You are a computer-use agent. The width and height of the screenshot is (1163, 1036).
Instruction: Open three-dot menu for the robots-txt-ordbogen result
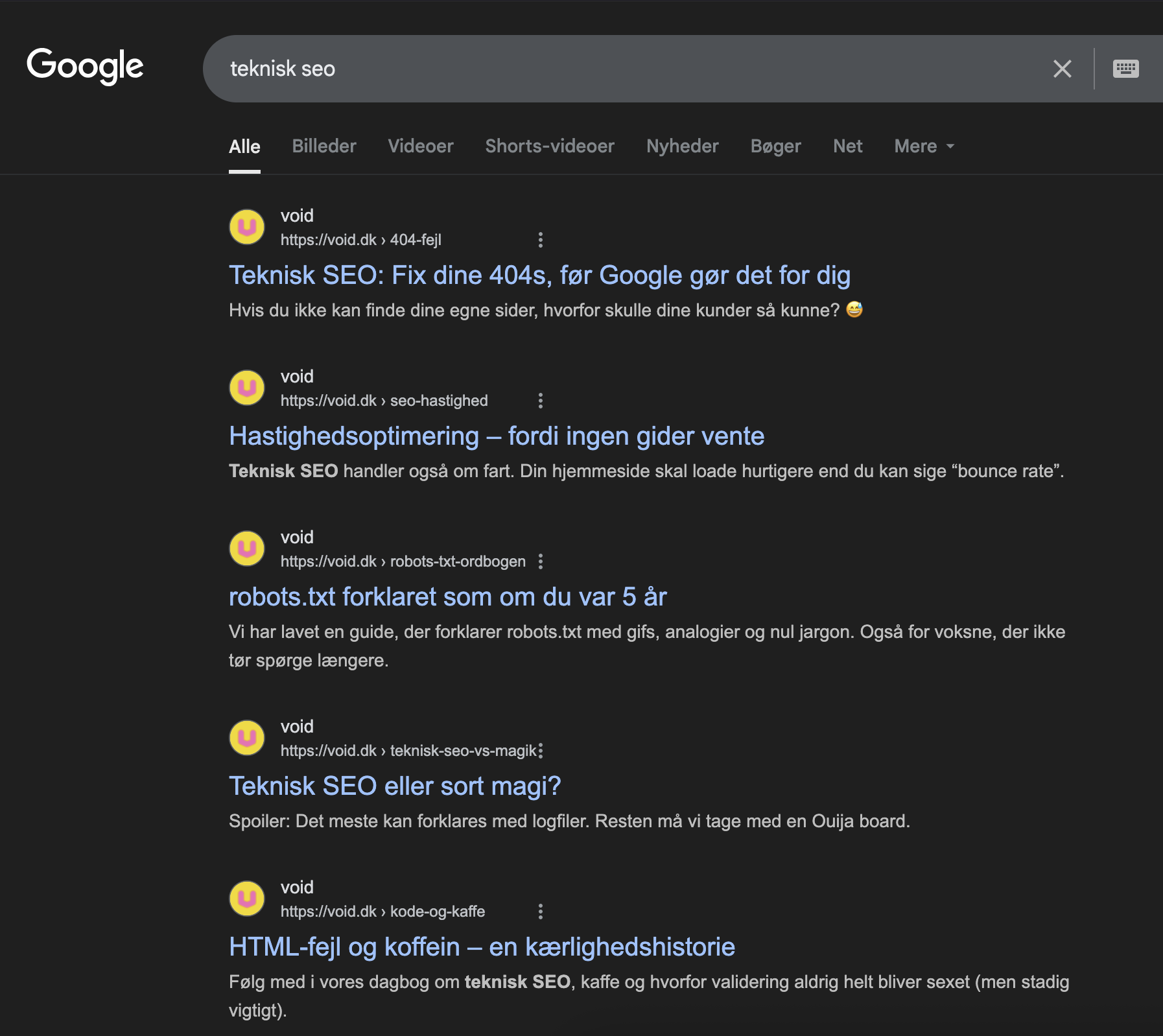pyautogui.click(x=540, y=561)
